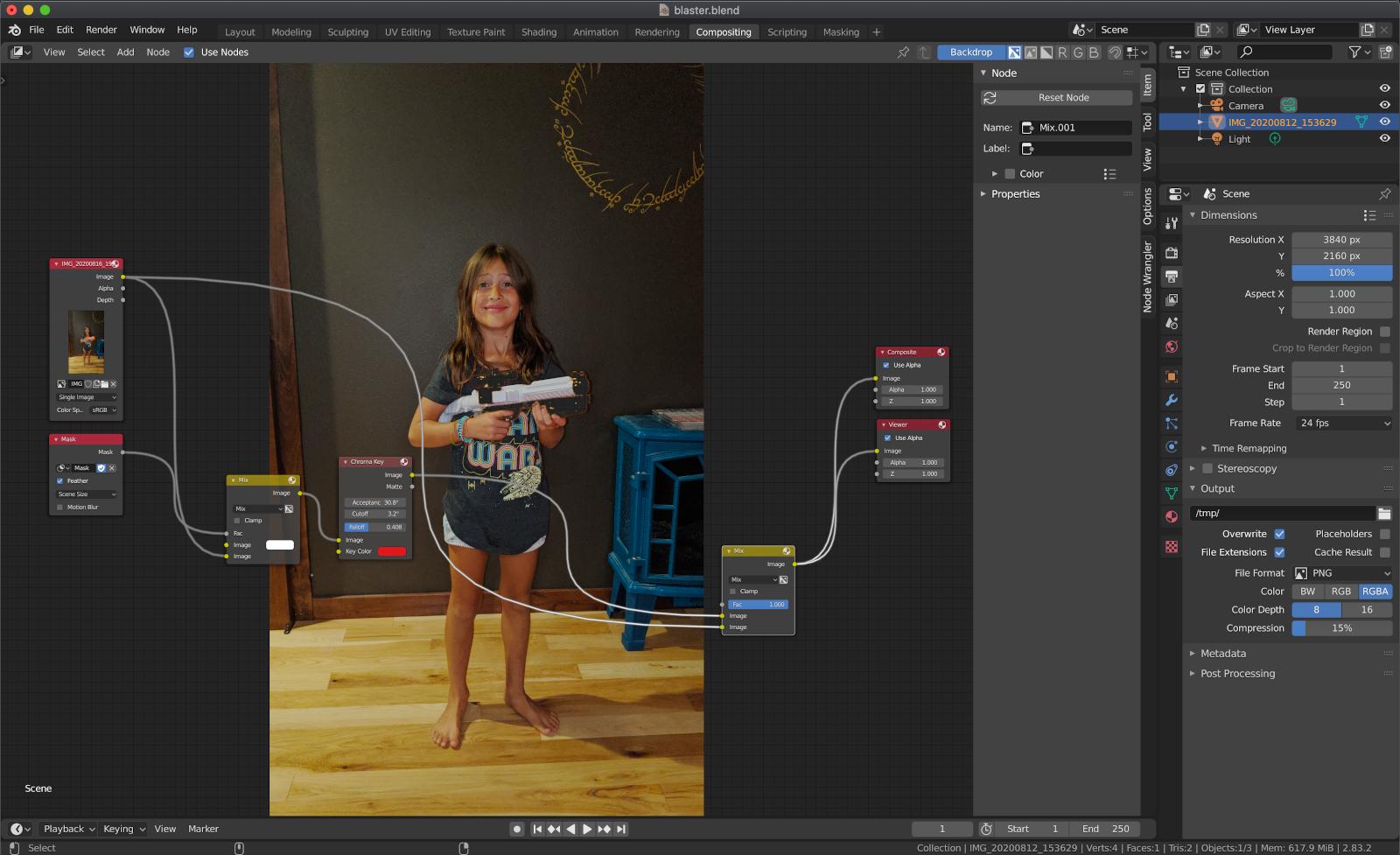Toggle the Backdrop button

pos(970,53)
